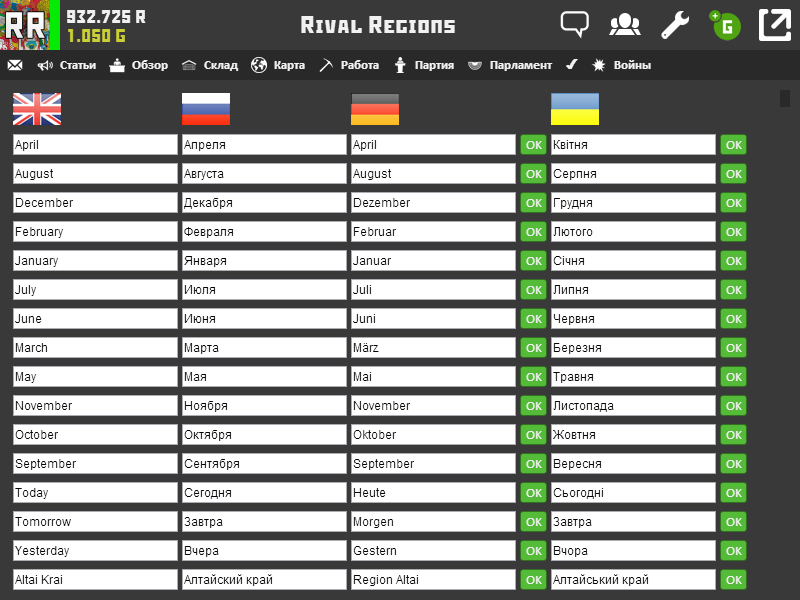Click the English field containing September
The height and width of the screenshot is (600, 800).
[95, 464]
